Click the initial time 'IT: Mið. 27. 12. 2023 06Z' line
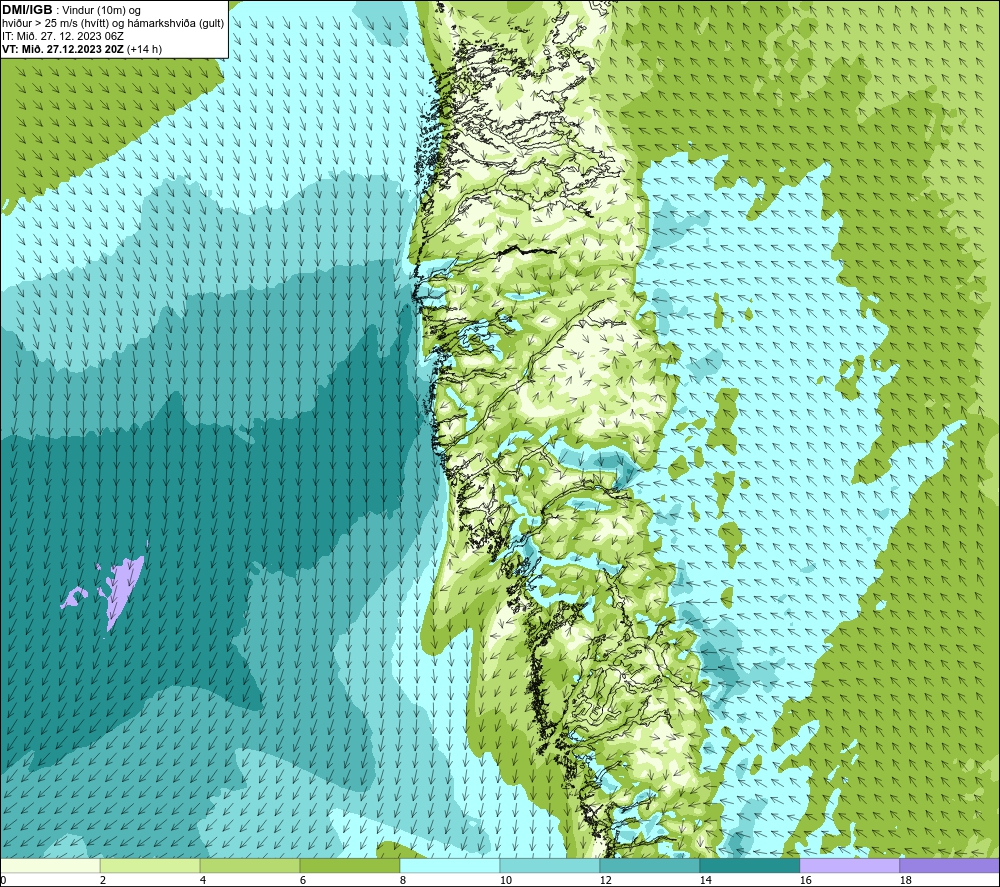Screen dimensions: 1000x887 point(62,36)
